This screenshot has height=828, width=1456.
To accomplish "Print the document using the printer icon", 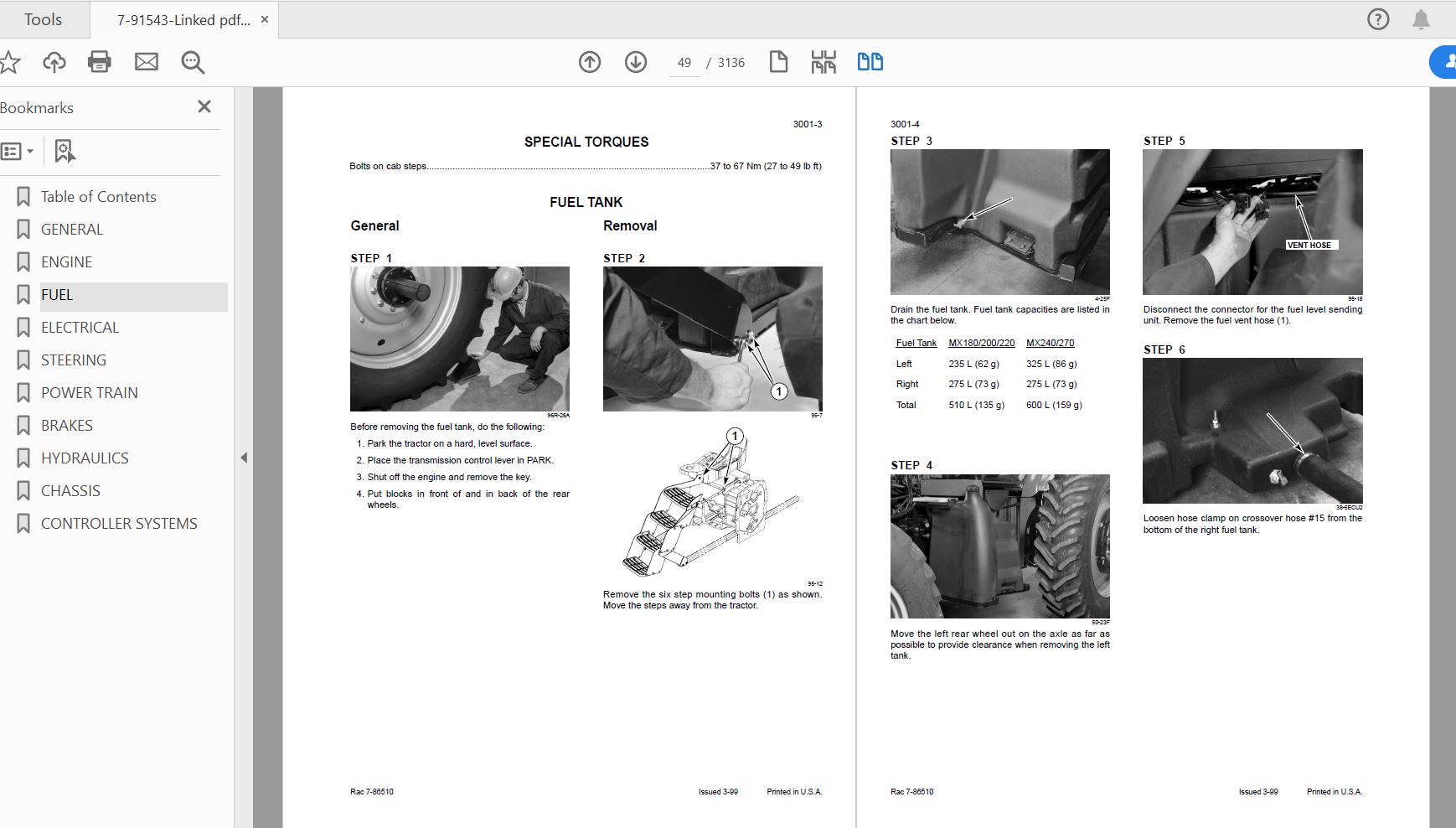I will (x=100, y=62).
